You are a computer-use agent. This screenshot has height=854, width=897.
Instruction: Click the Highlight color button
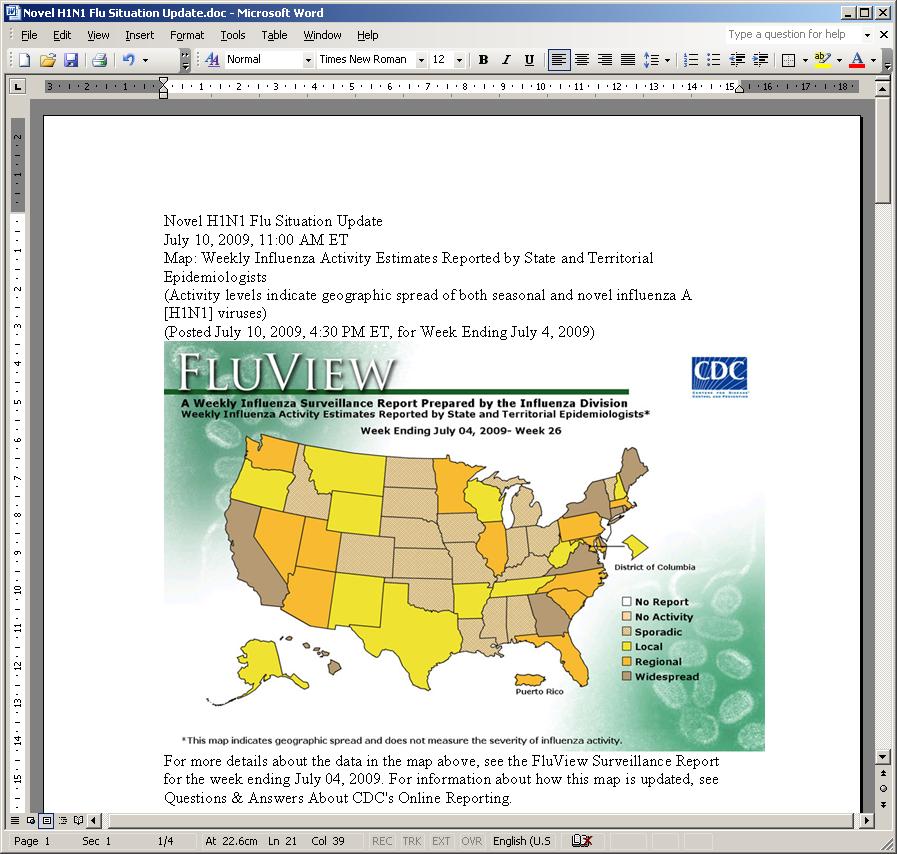pos(823,59)
